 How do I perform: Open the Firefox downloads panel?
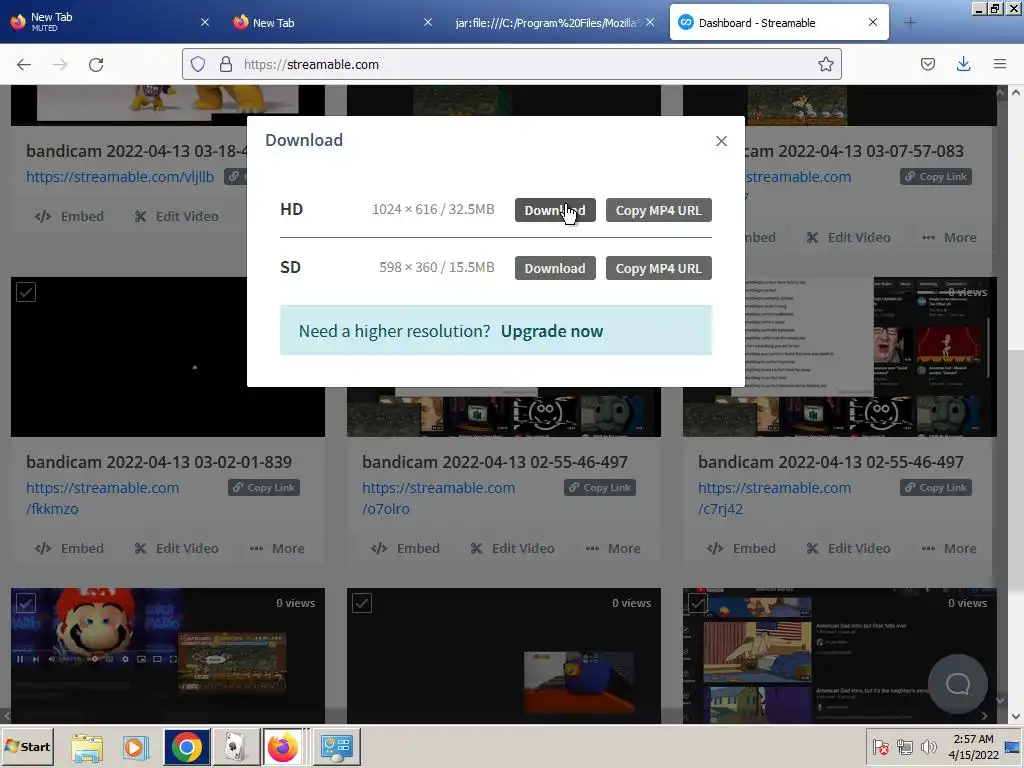963,64
